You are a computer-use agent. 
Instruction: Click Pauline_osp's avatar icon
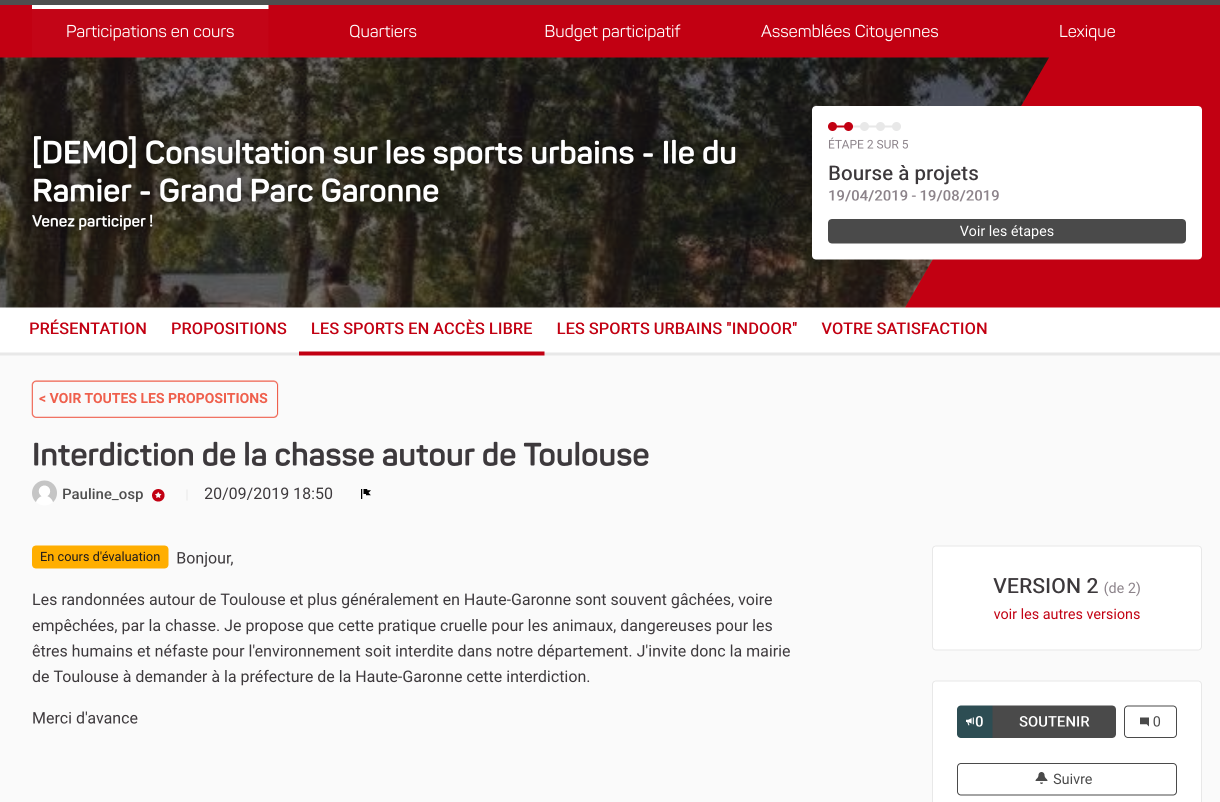point(44,493)
